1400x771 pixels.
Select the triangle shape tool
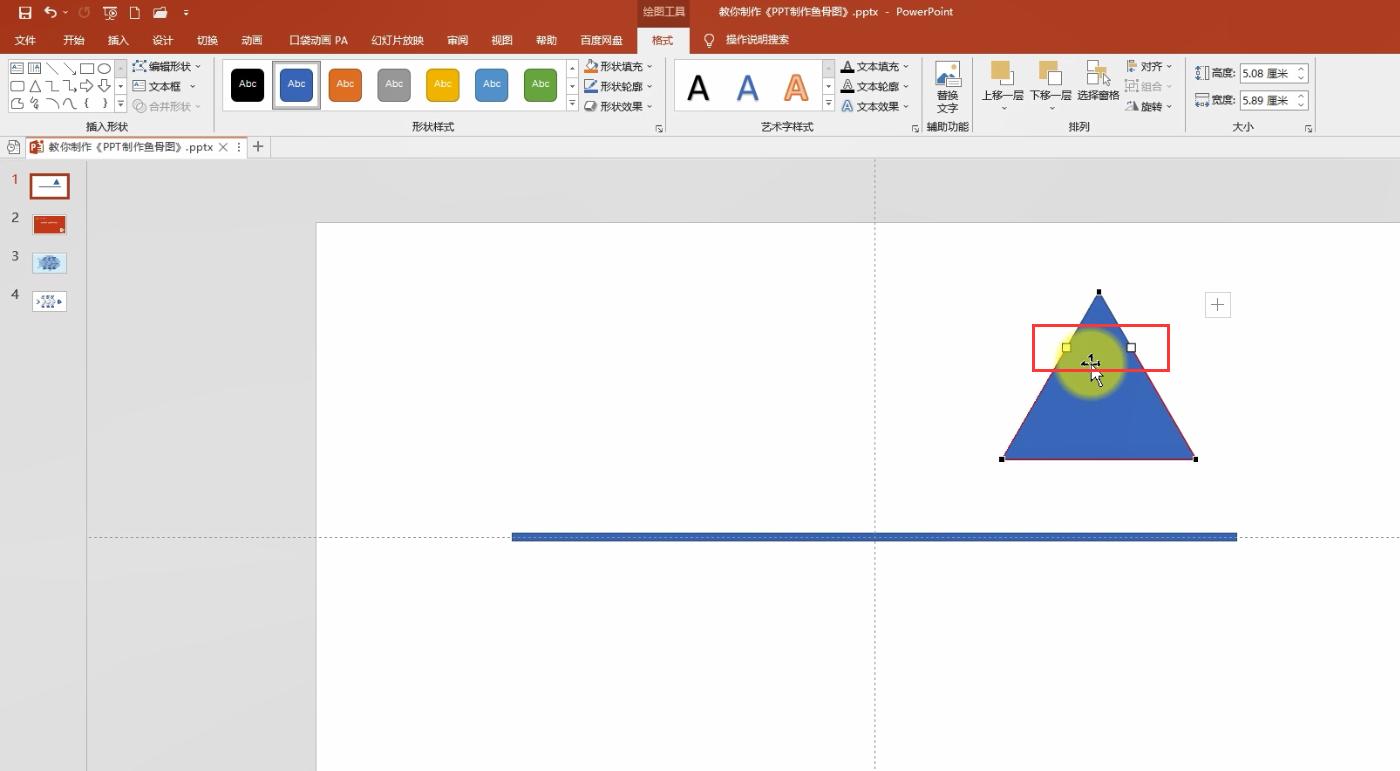click(35, 86)
